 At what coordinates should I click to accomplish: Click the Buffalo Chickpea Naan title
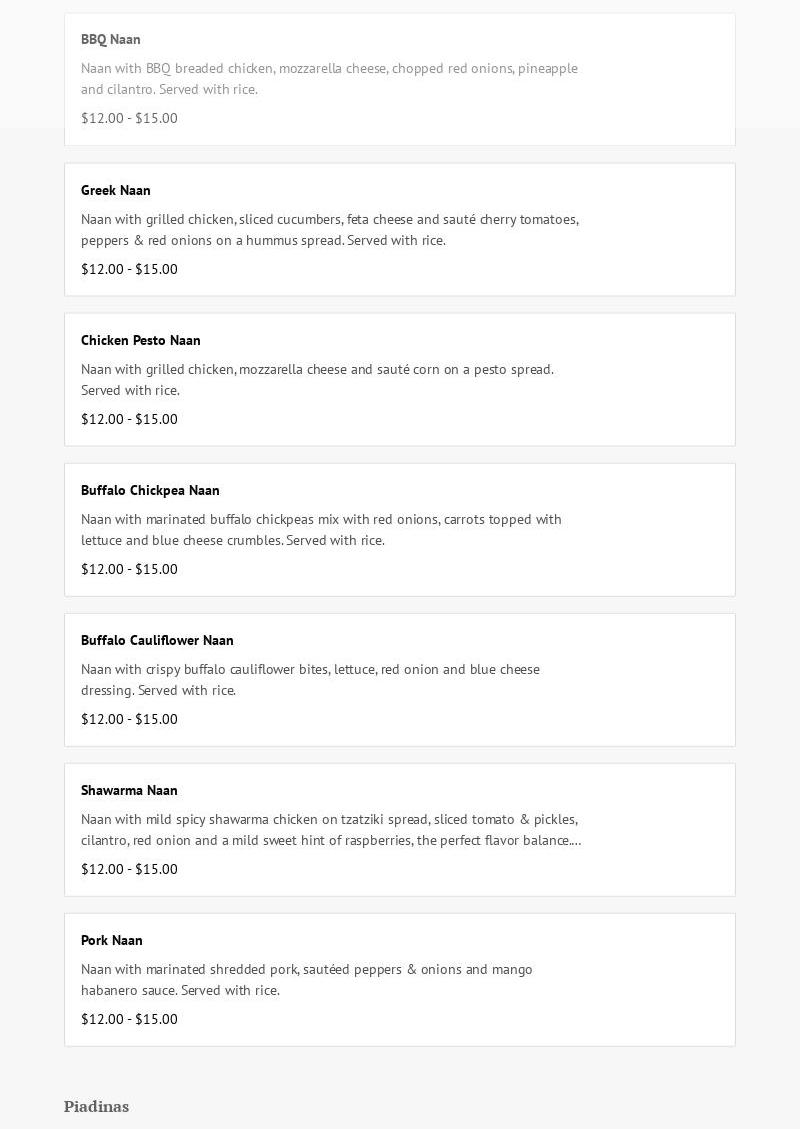pyautogui.click(x=150, y=490)
